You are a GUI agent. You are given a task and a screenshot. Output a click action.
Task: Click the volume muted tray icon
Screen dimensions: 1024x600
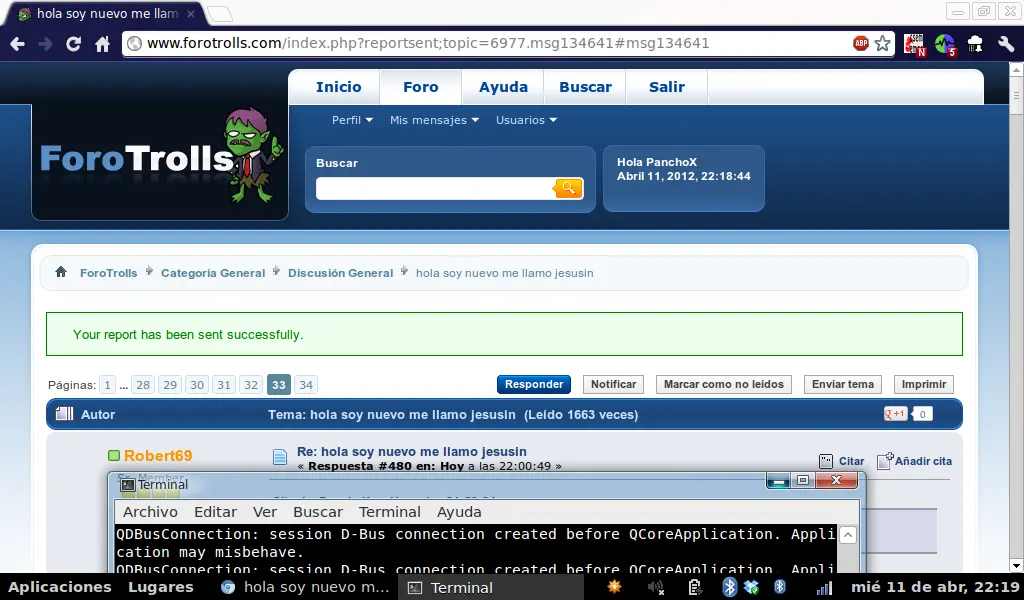point(656,588)
